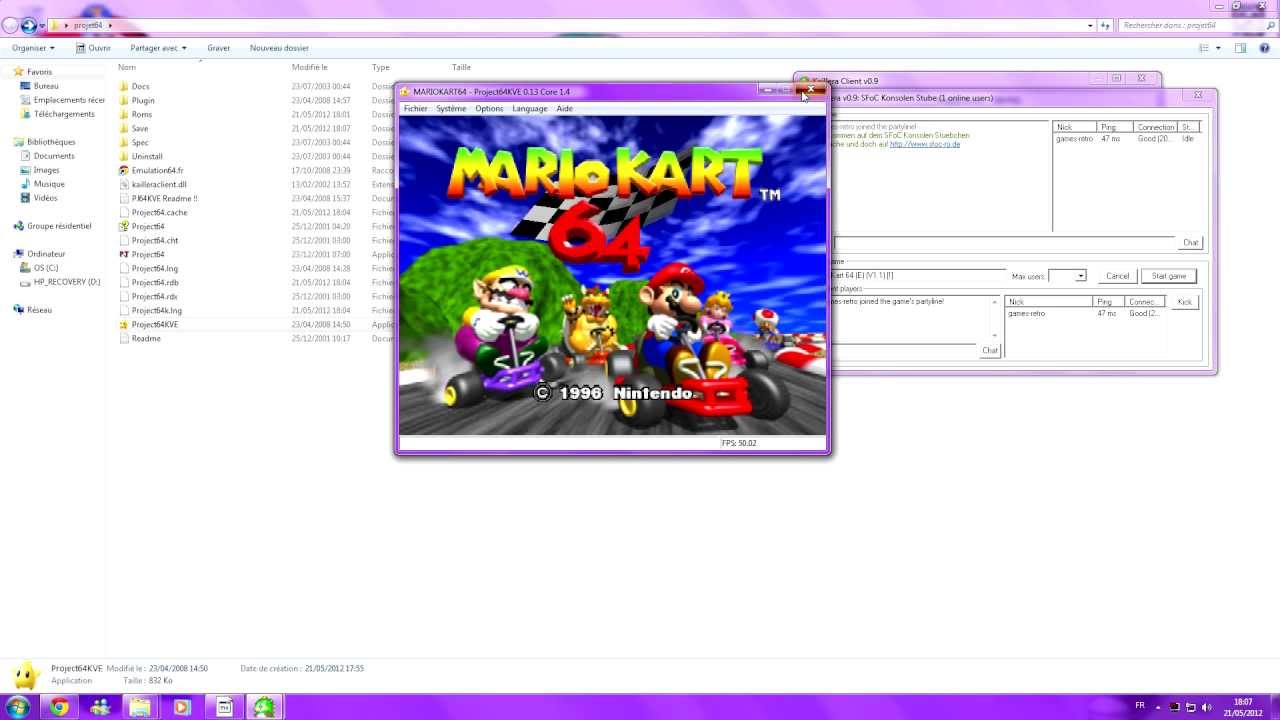Click Start game in Kaillera window
The image size is (1280, 720).
1169,276
